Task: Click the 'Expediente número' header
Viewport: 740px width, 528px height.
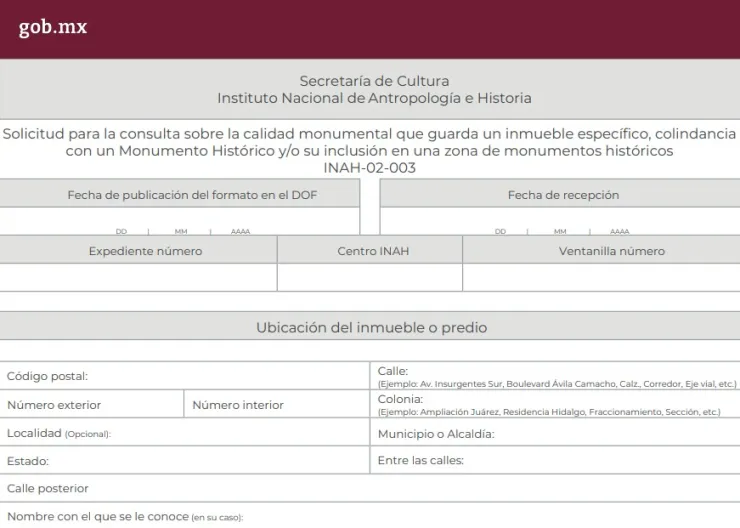Action: click(138, 251)
